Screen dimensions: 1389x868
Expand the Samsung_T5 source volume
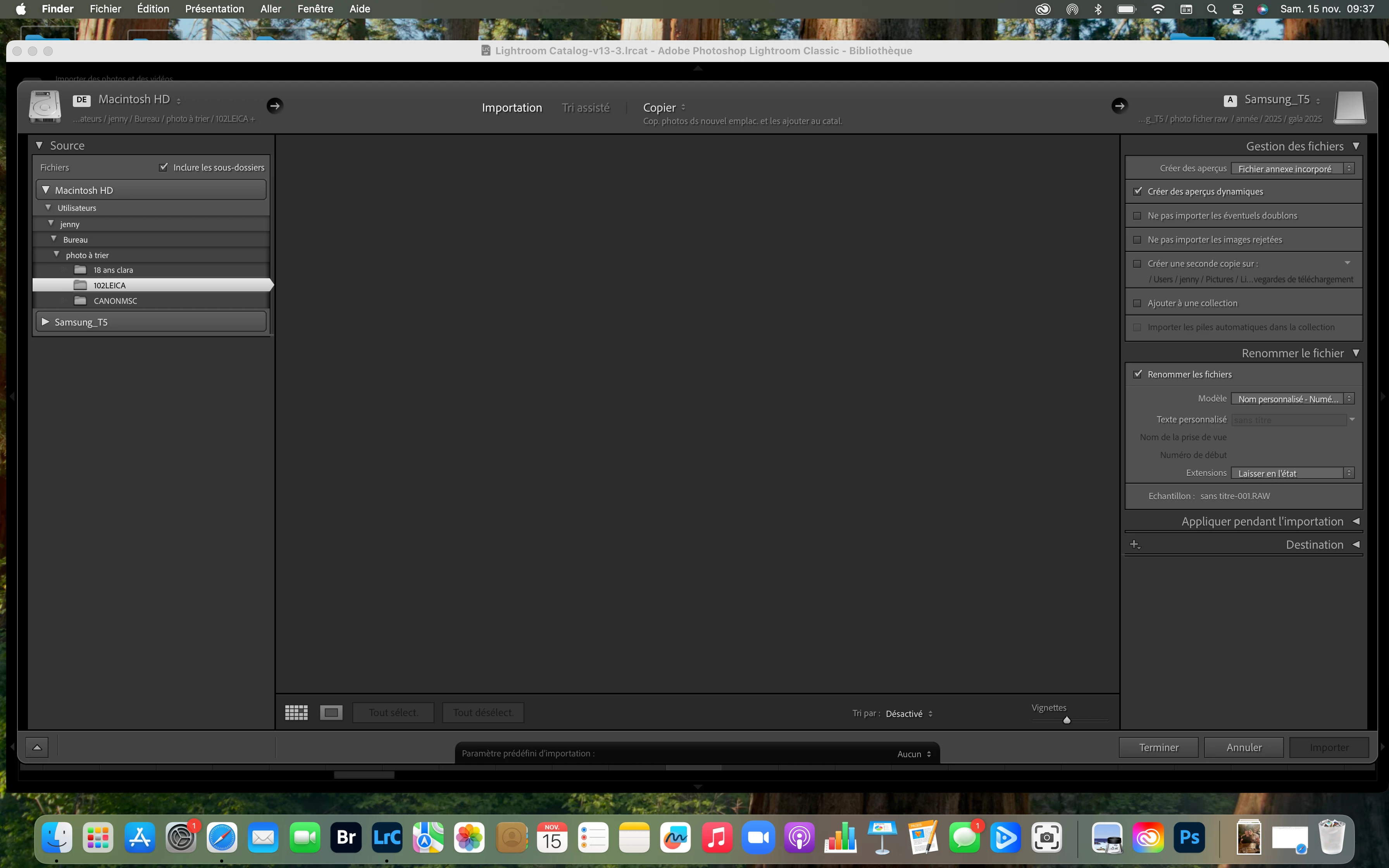[46, 322]
